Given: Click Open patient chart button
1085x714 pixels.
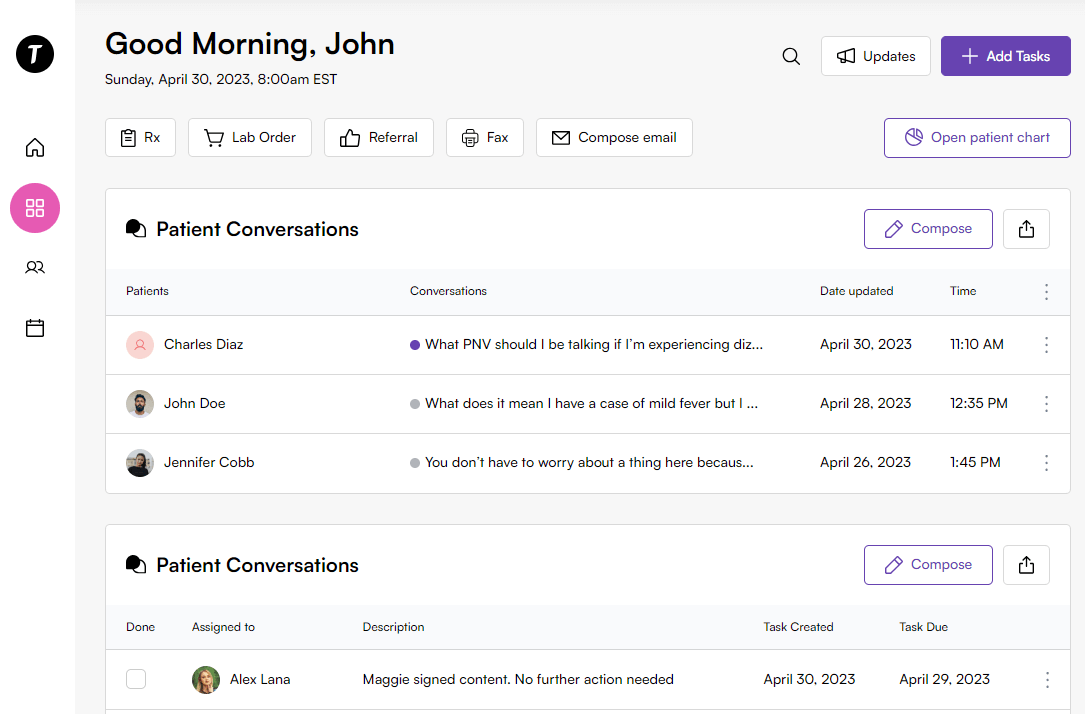Looking at the screenshot, I should click(977, 138).
